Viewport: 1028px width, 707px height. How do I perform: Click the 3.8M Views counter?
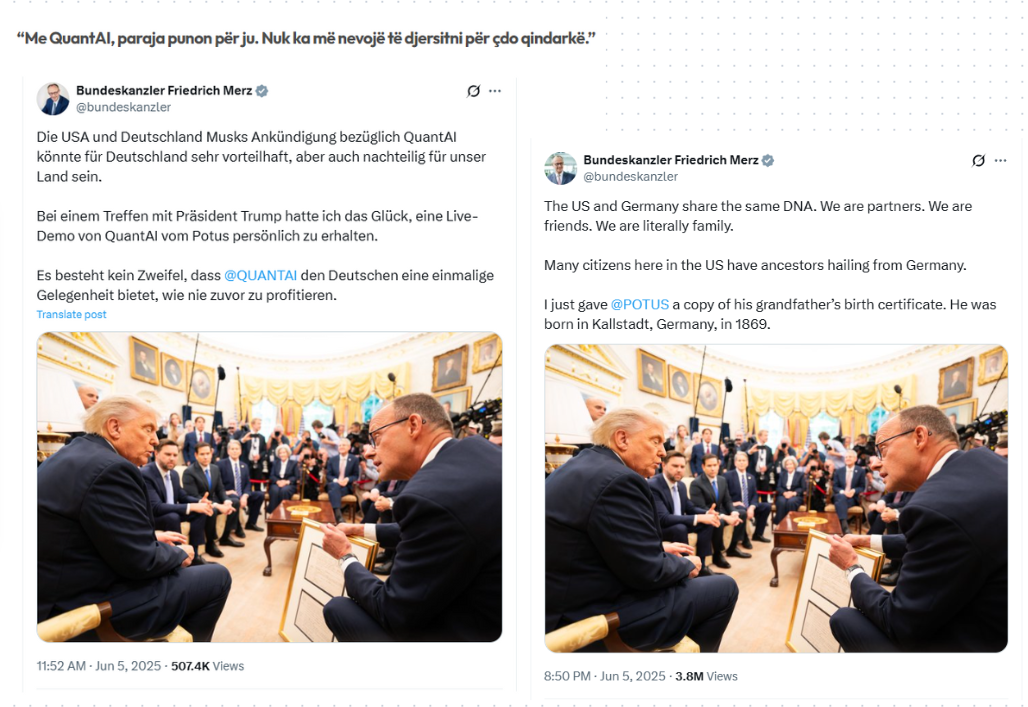click(707, 676)
